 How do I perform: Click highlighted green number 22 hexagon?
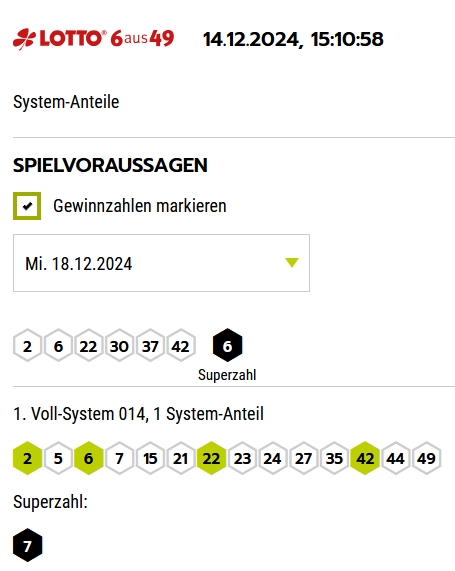[211, 458]
